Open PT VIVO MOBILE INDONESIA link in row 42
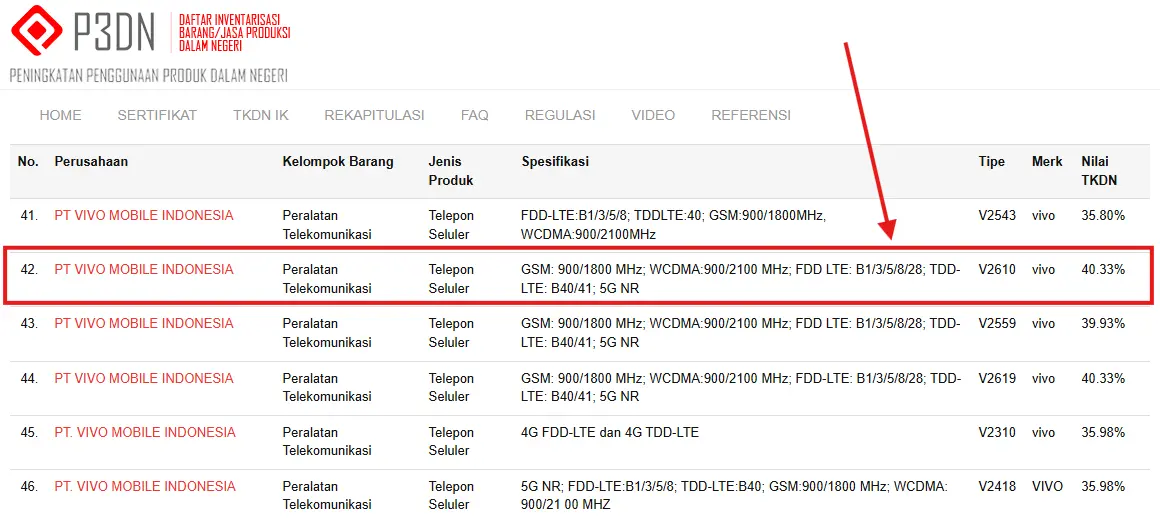Screen dimensions: 1160x522 click(144, 270)
